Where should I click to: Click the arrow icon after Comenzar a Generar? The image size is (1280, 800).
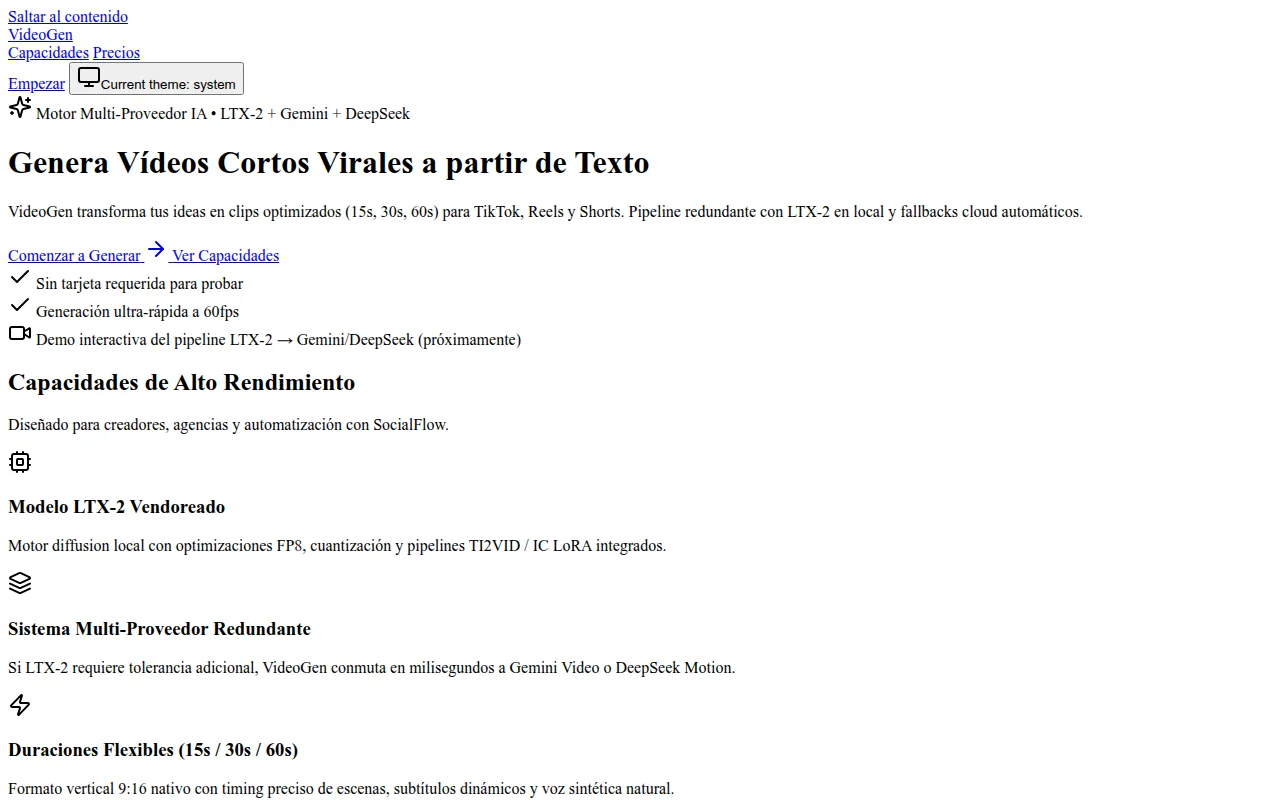click(156, 249)
